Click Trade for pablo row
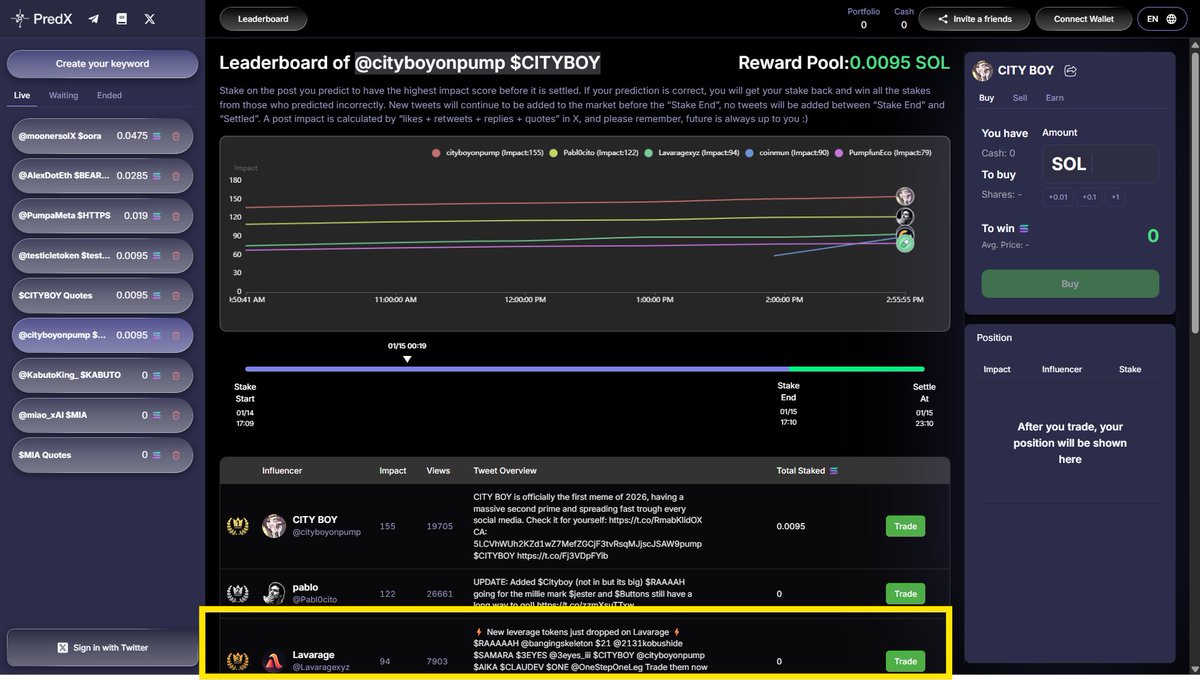Viewport: 1200px width, 680px height. point(905,594)
